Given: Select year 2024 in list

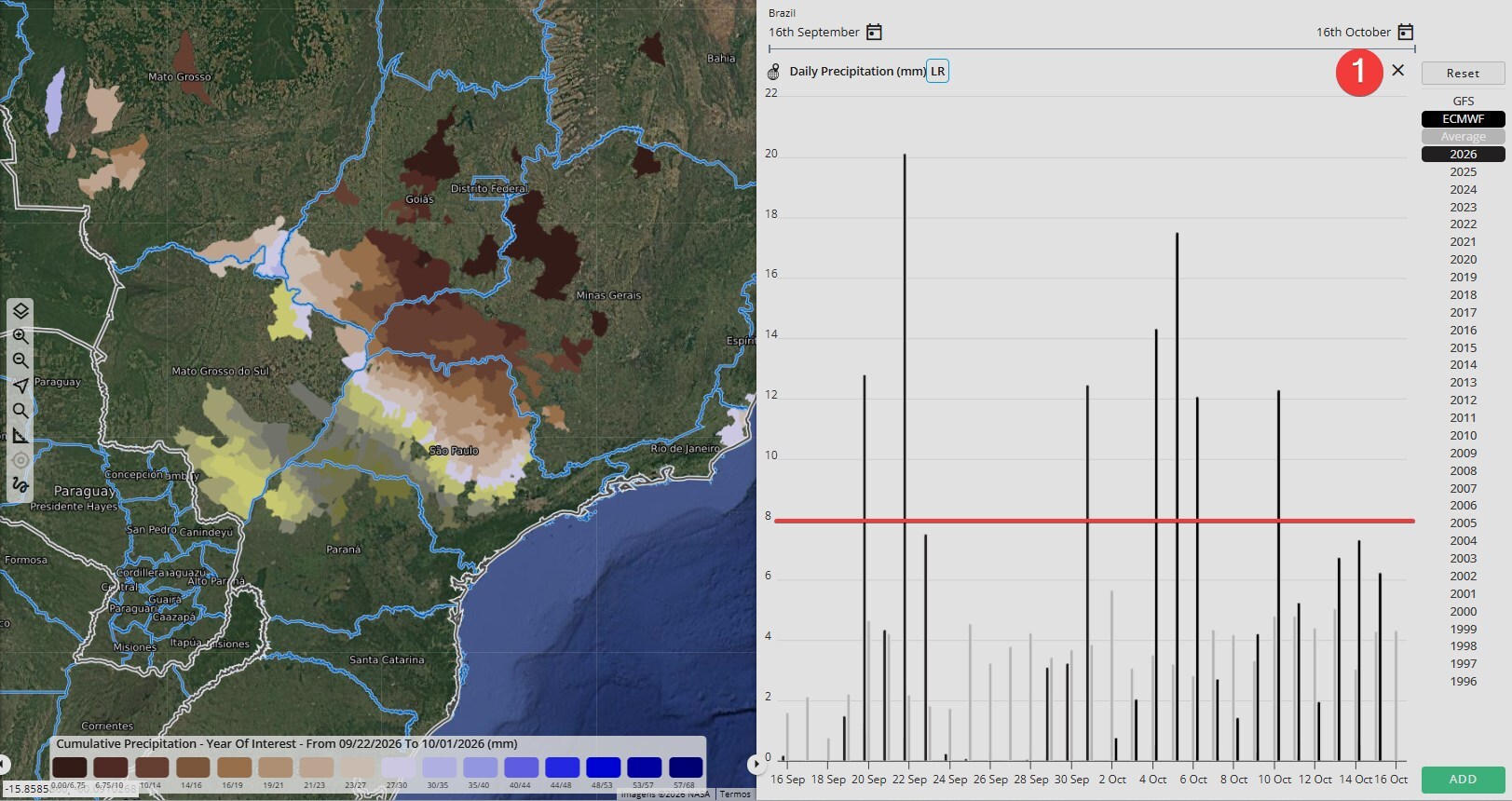Looking at the screenshot, I should (x=1463, y=189).
